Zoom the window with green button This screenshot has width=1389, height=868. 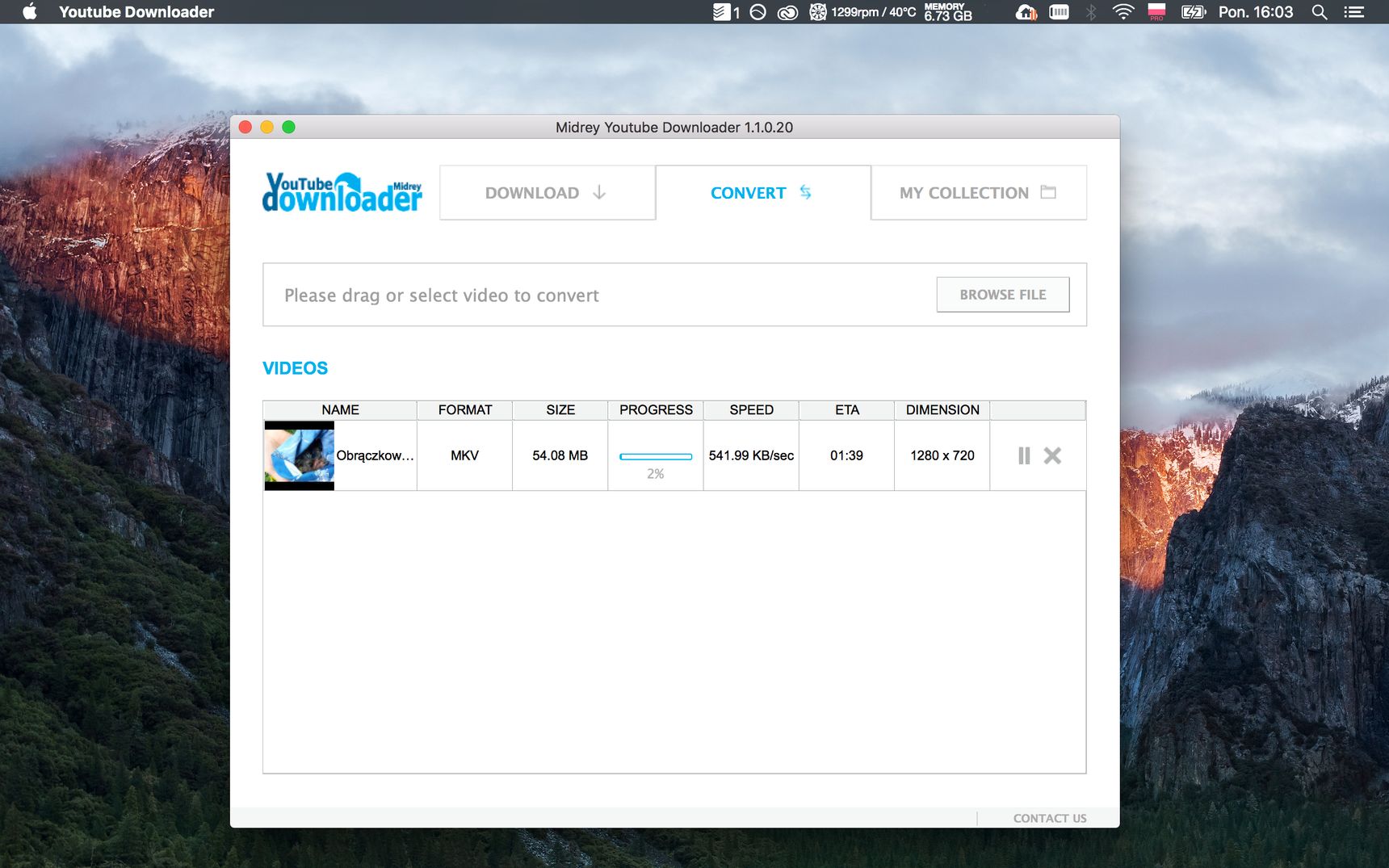(288, 127)
